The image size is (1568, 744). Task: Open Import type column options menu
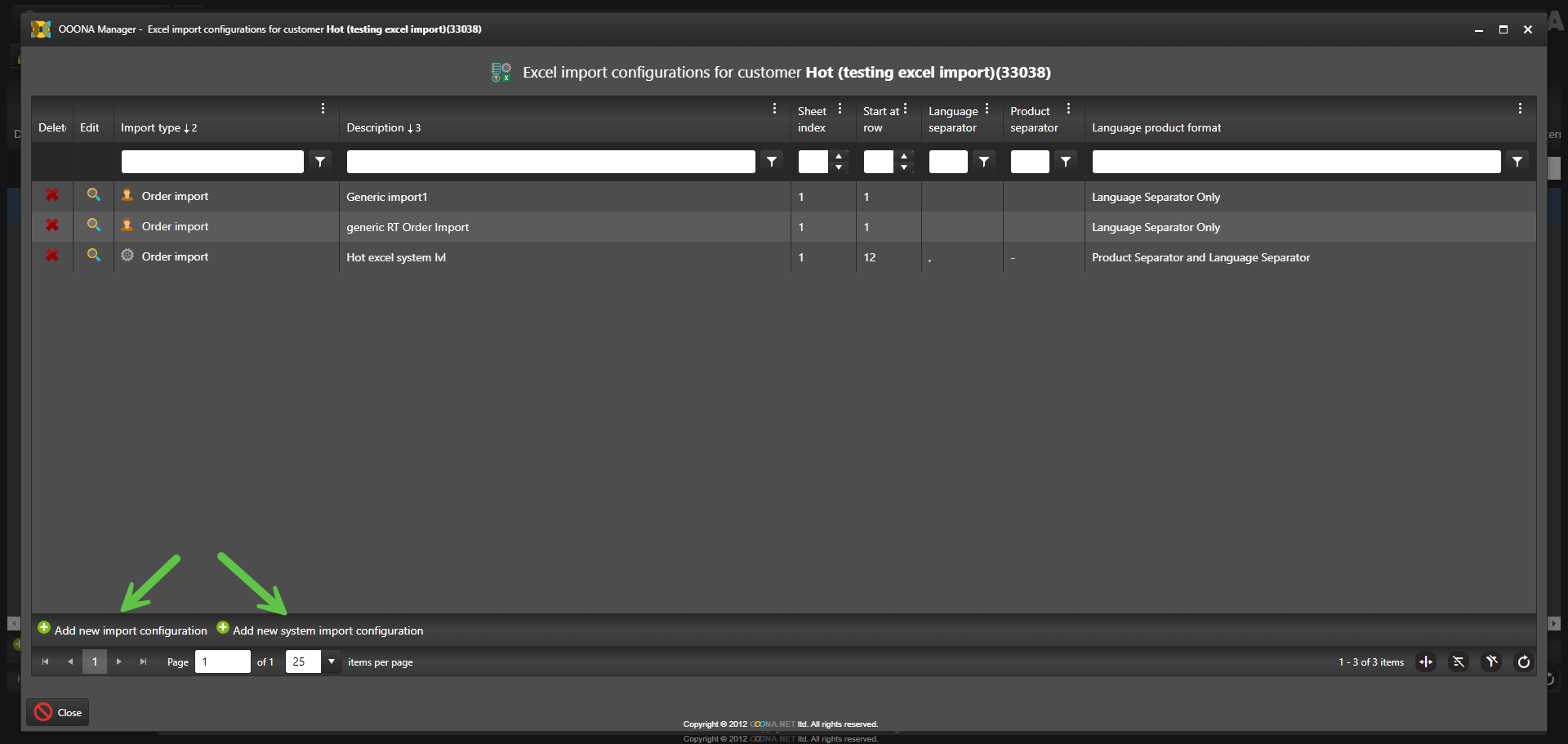(323, 109)
